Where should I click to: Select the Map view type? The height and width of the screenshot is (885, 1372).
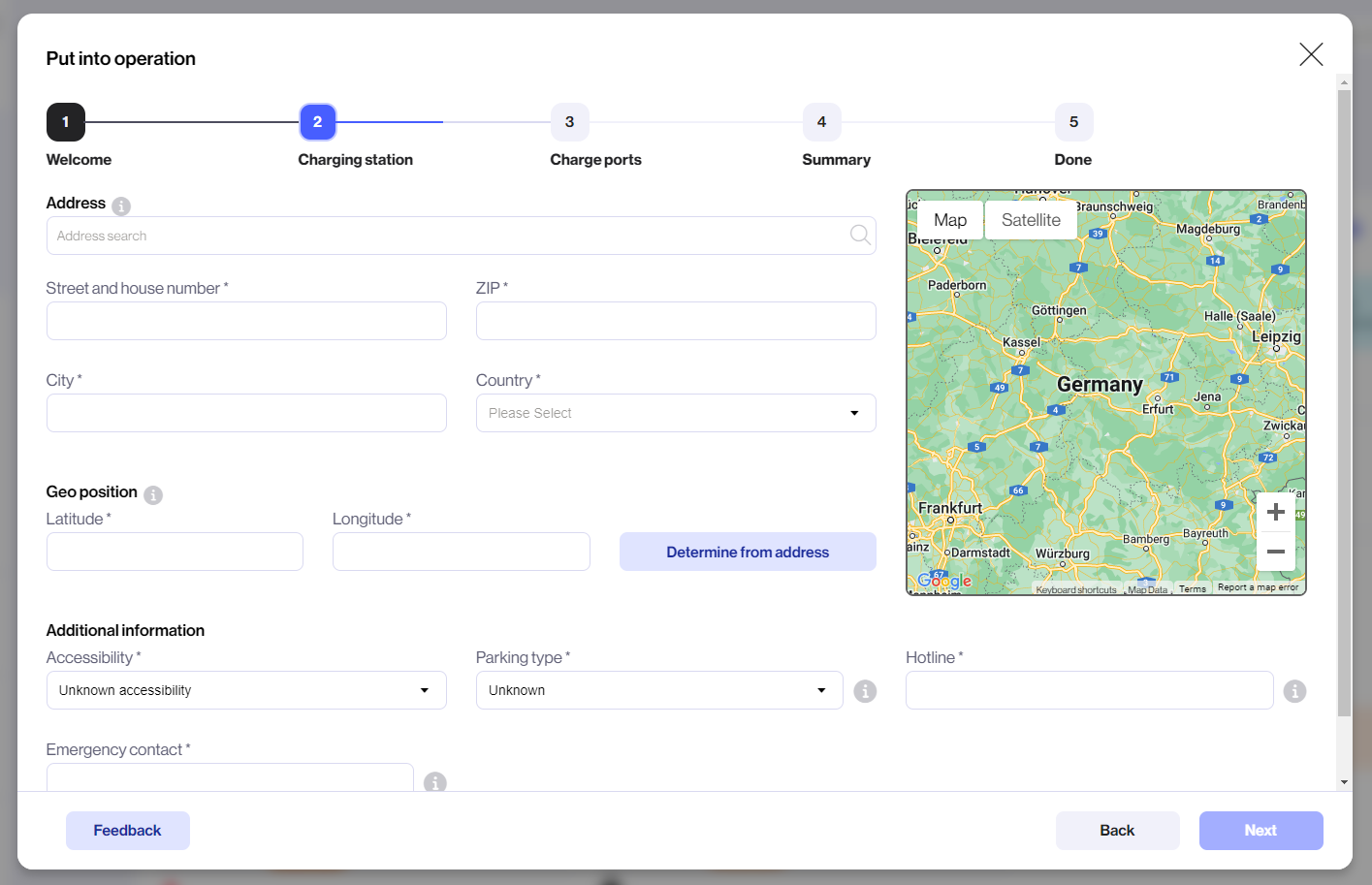point(949,220)
